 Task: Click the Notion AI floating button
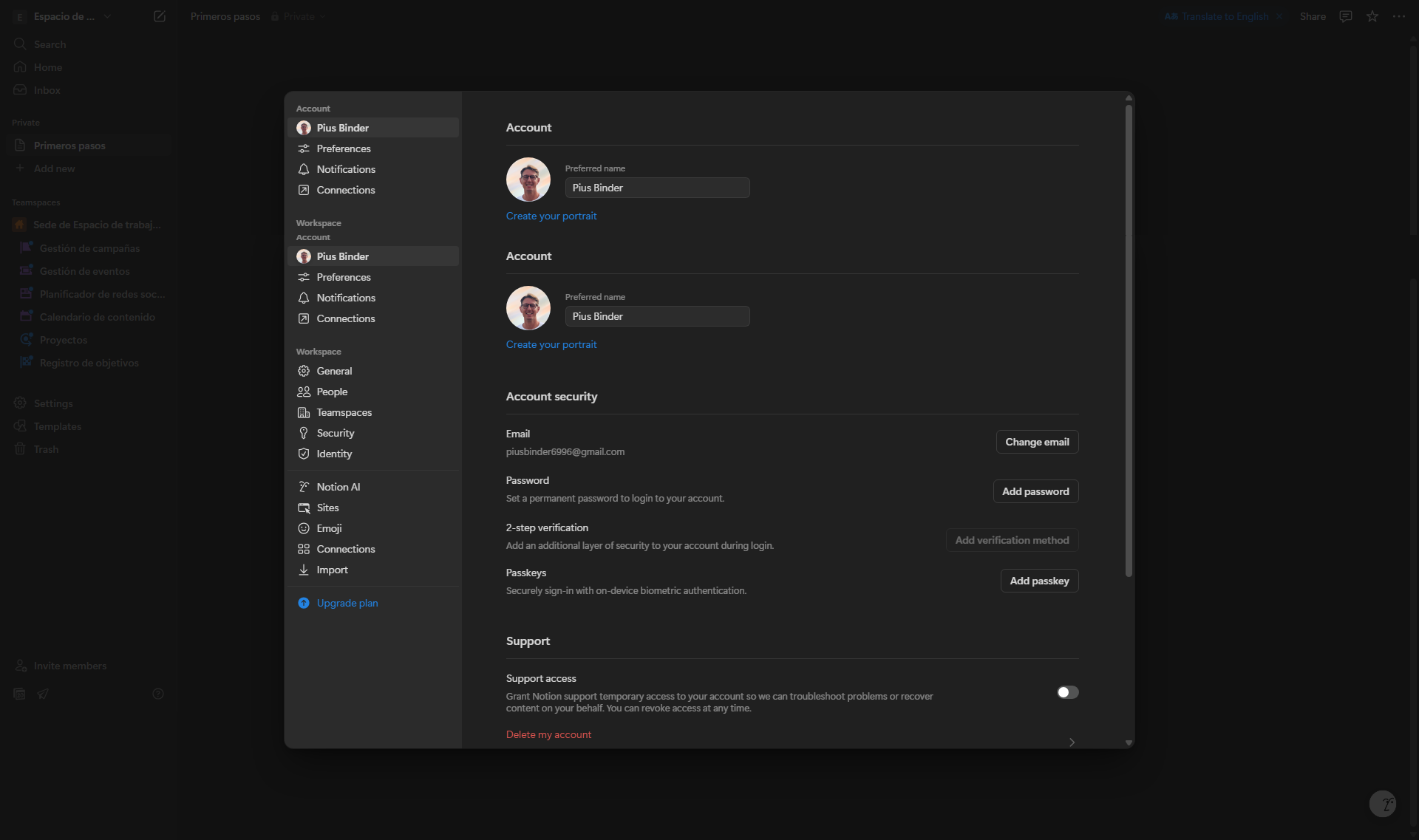click(1382, 803)
